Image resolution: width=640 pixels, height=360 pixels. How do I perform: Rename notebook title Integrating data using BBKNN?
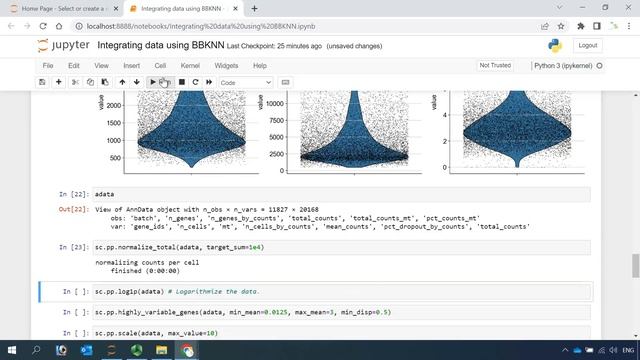coord(161,45)
